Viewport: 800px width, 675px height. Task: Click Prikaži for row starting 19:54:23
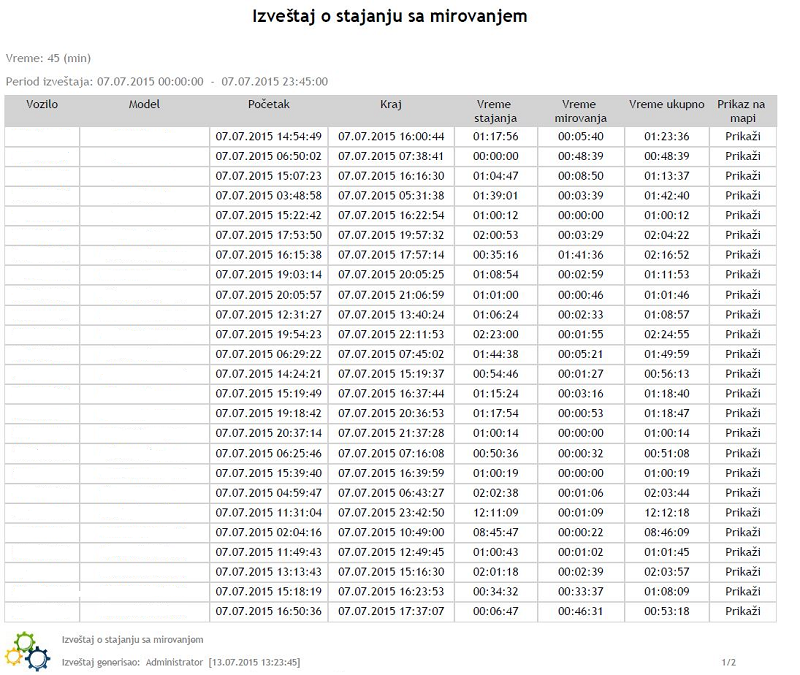click(x=742, y=334)
